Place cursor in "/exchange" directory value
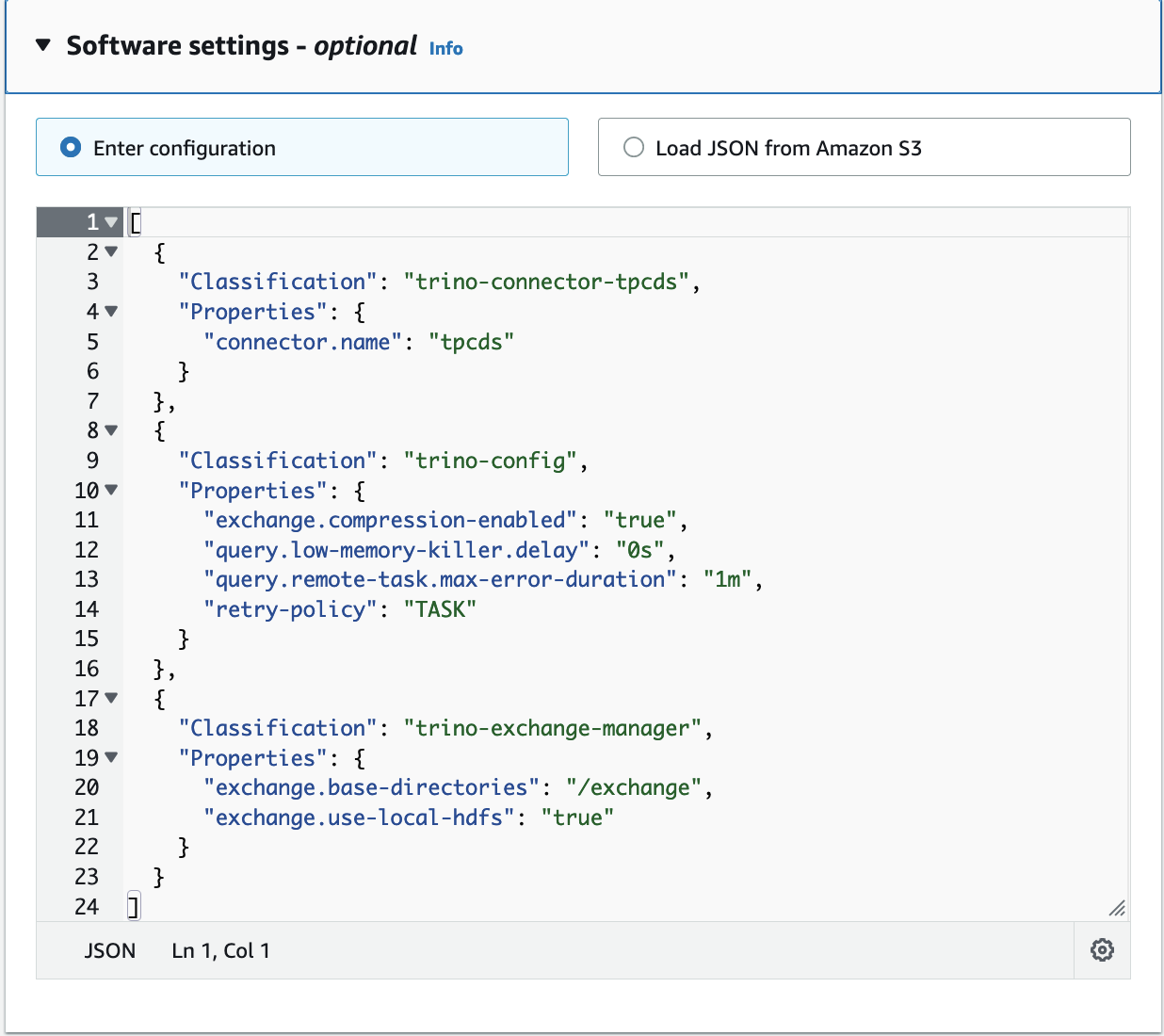The image size is (1164, 1036). tap(634, 787)
